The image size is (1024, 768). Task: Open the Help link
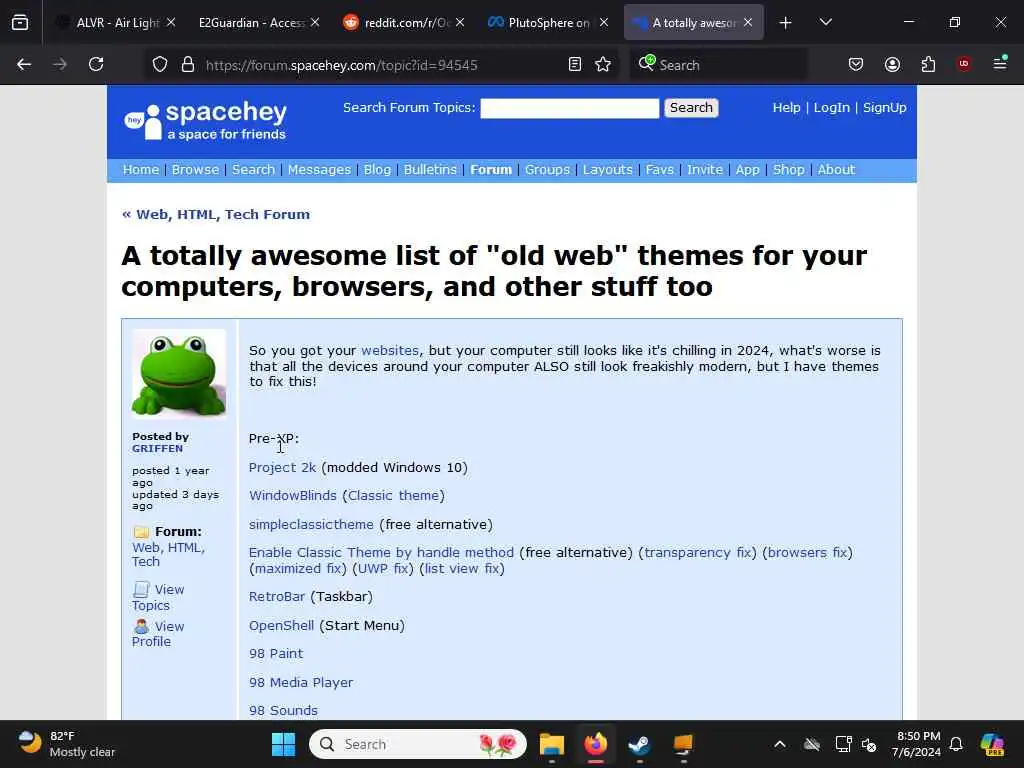786,107
